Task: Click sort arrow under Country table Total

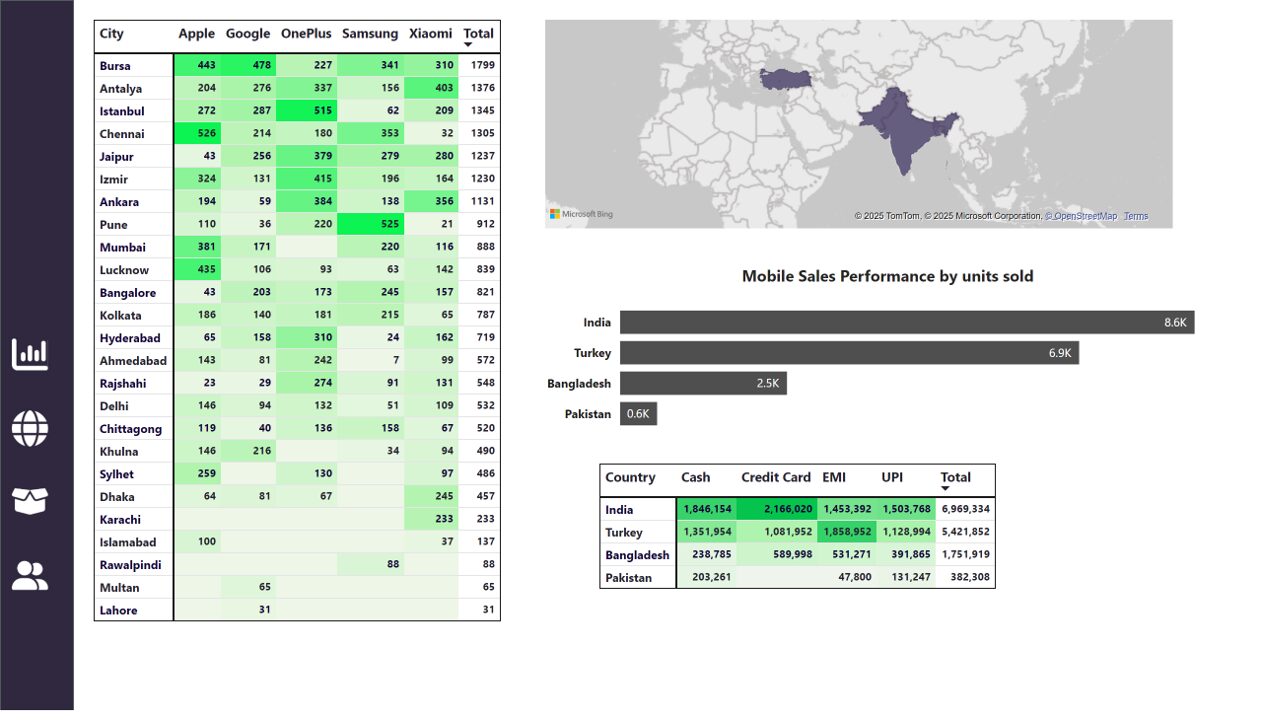Action: click(x=946, y=489)
